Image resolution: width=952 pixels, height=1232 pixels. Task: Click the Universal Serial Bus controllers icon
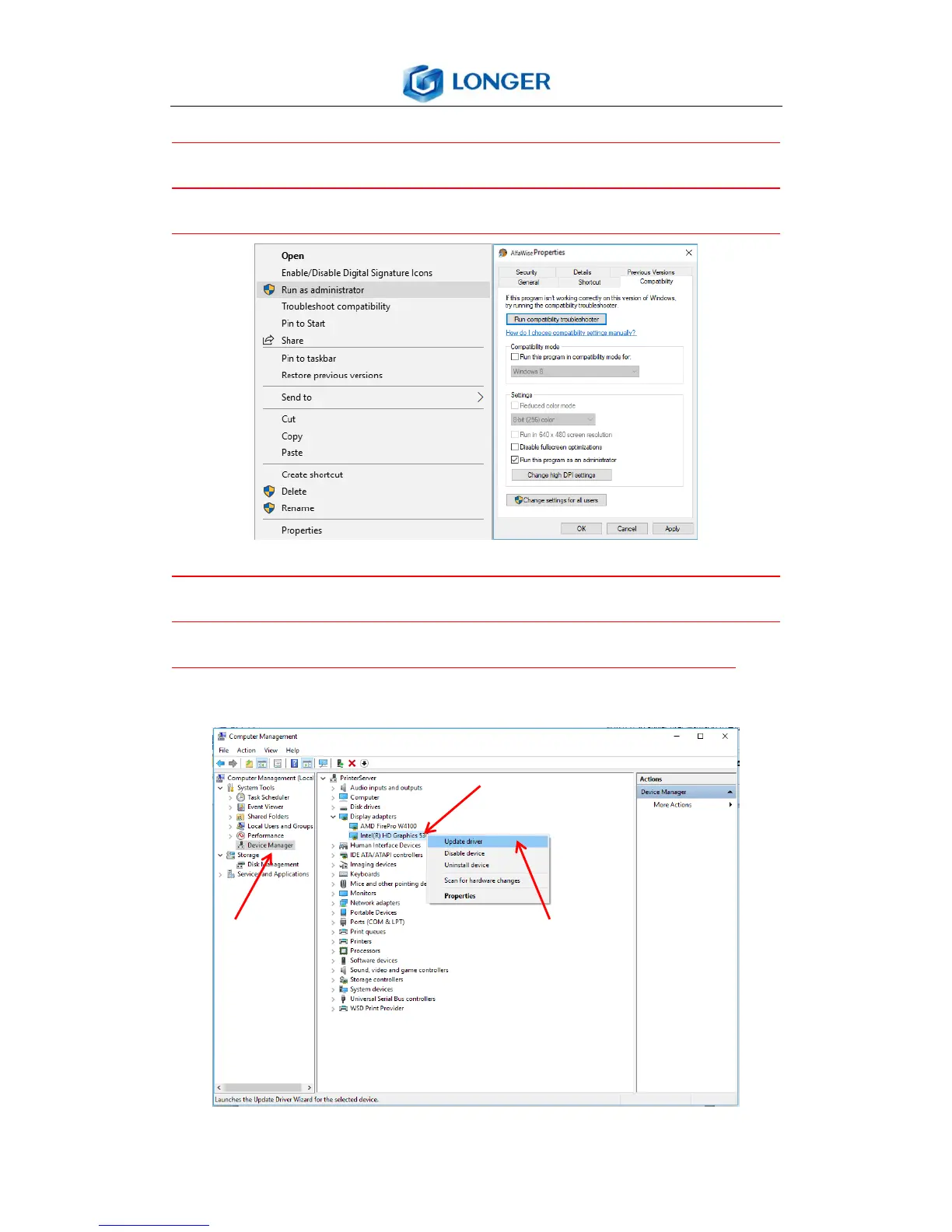(343, 999)
